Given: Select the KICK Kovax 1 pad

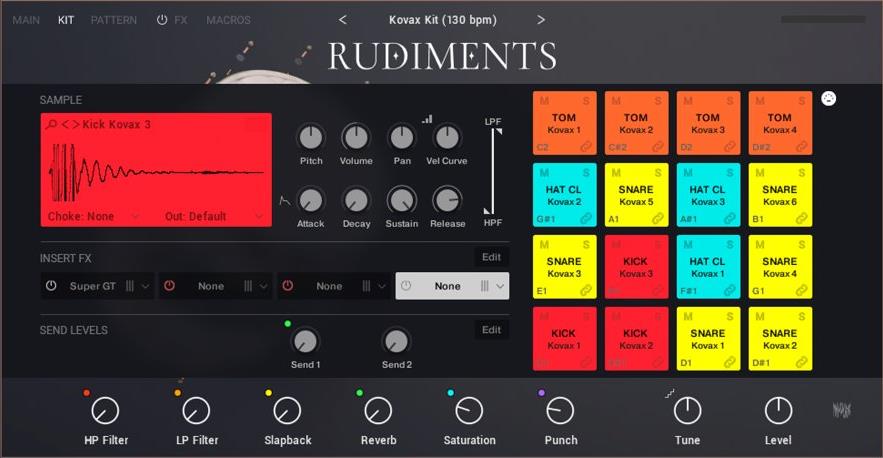Looking at the screenshot, I should tap(564, 339).
